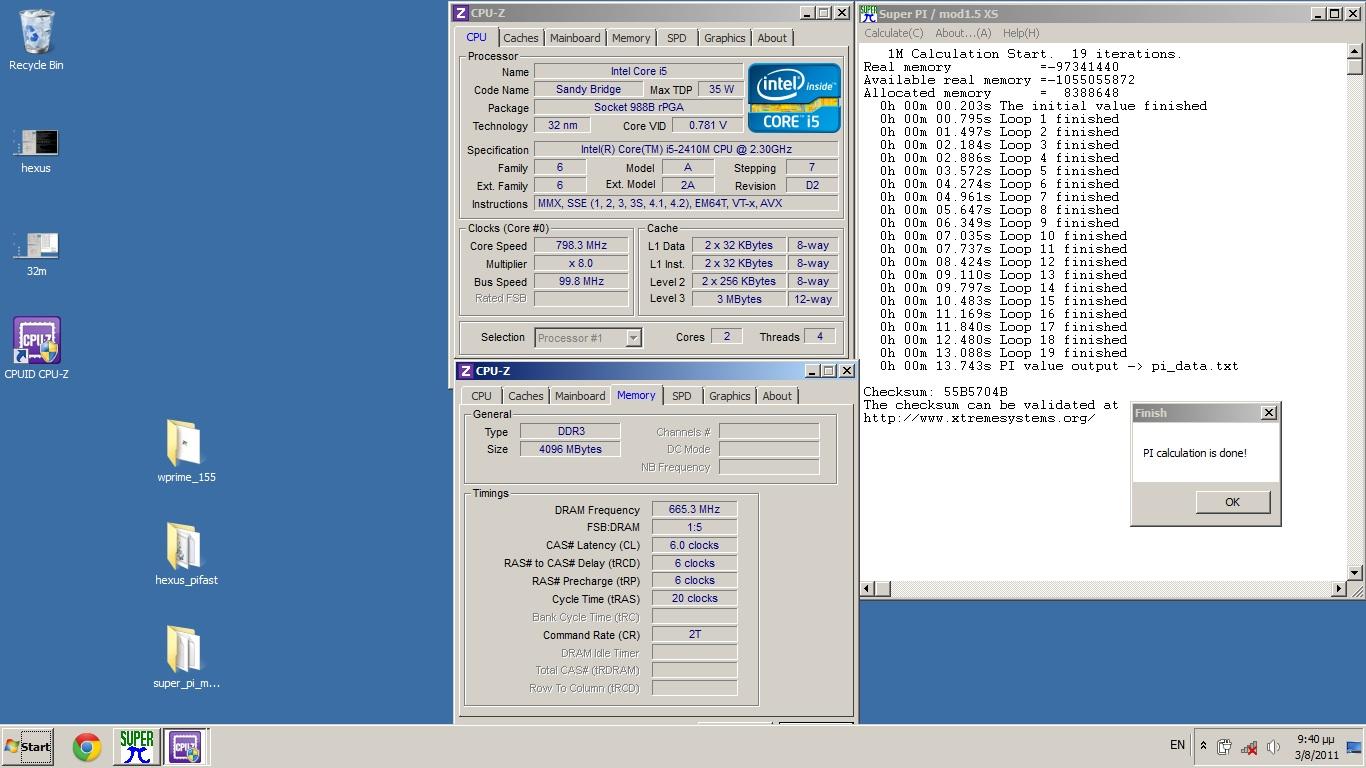Click the EN language indicator
The image size is (1366, 768).
pyautogui.click(x=1178, y=745)
